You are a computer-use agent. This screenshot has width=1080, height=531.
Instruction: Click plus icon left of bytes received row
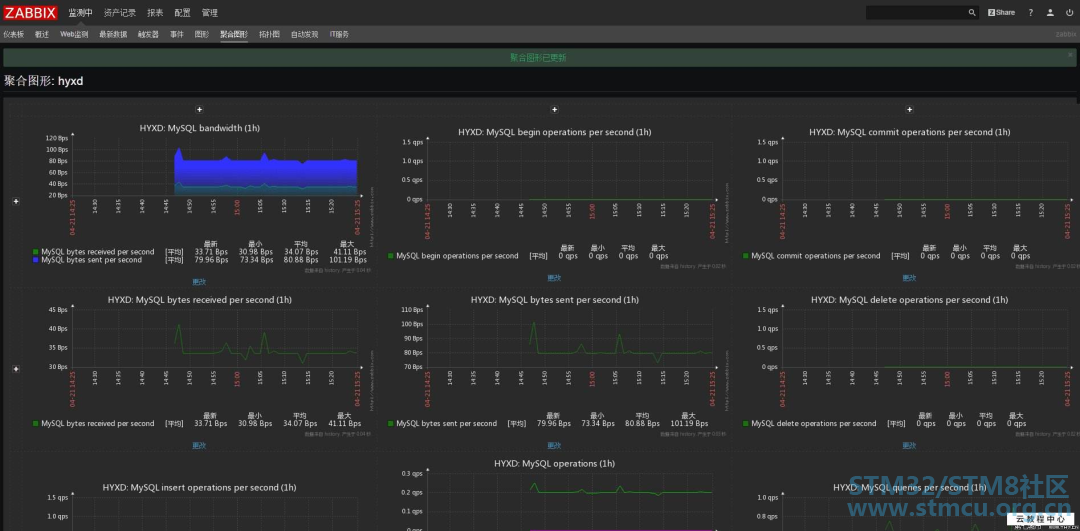(x=16, y=369)
